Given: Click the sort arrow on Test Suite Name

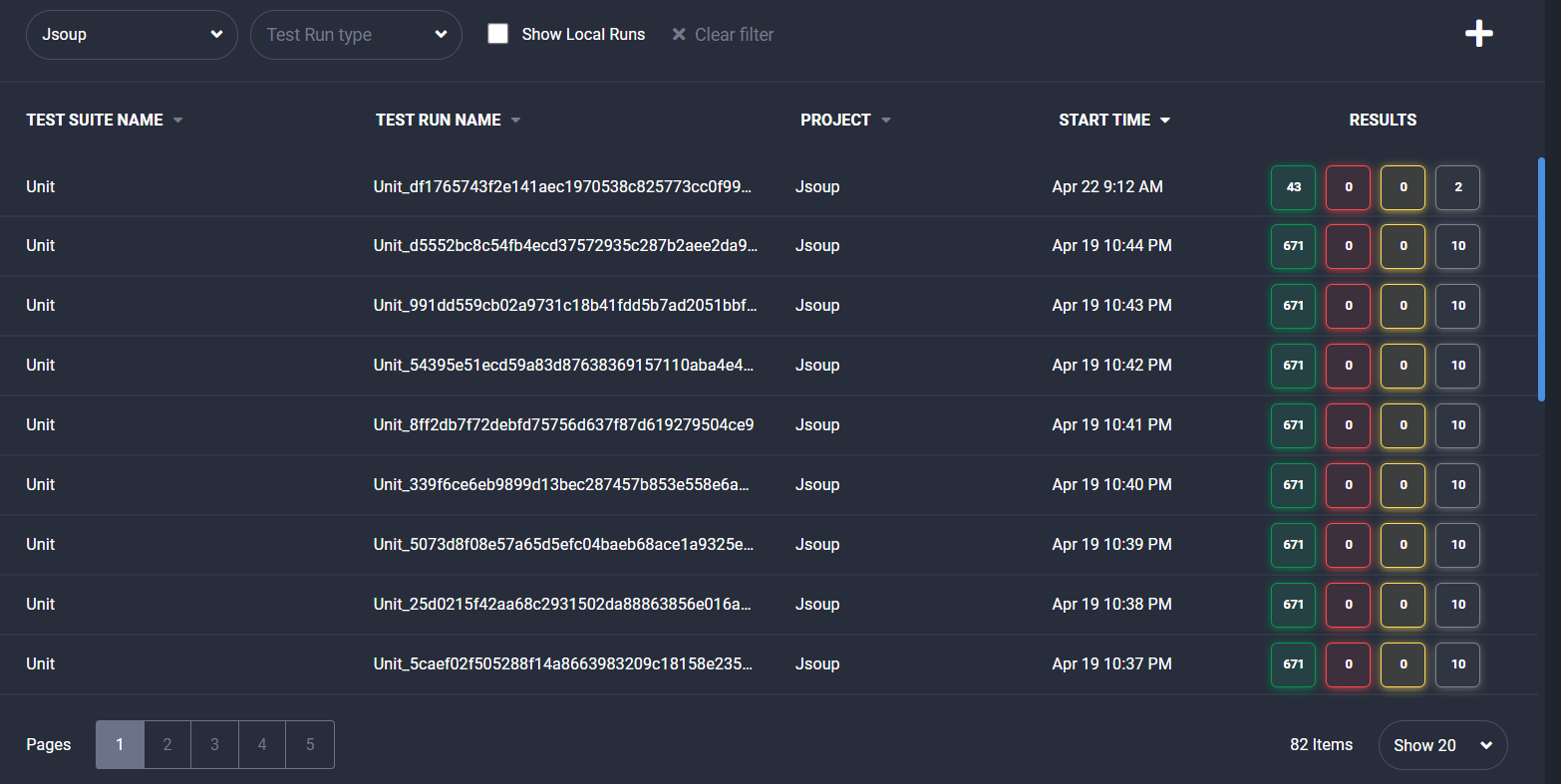Looking at the screenshot, I should (177, 120).
